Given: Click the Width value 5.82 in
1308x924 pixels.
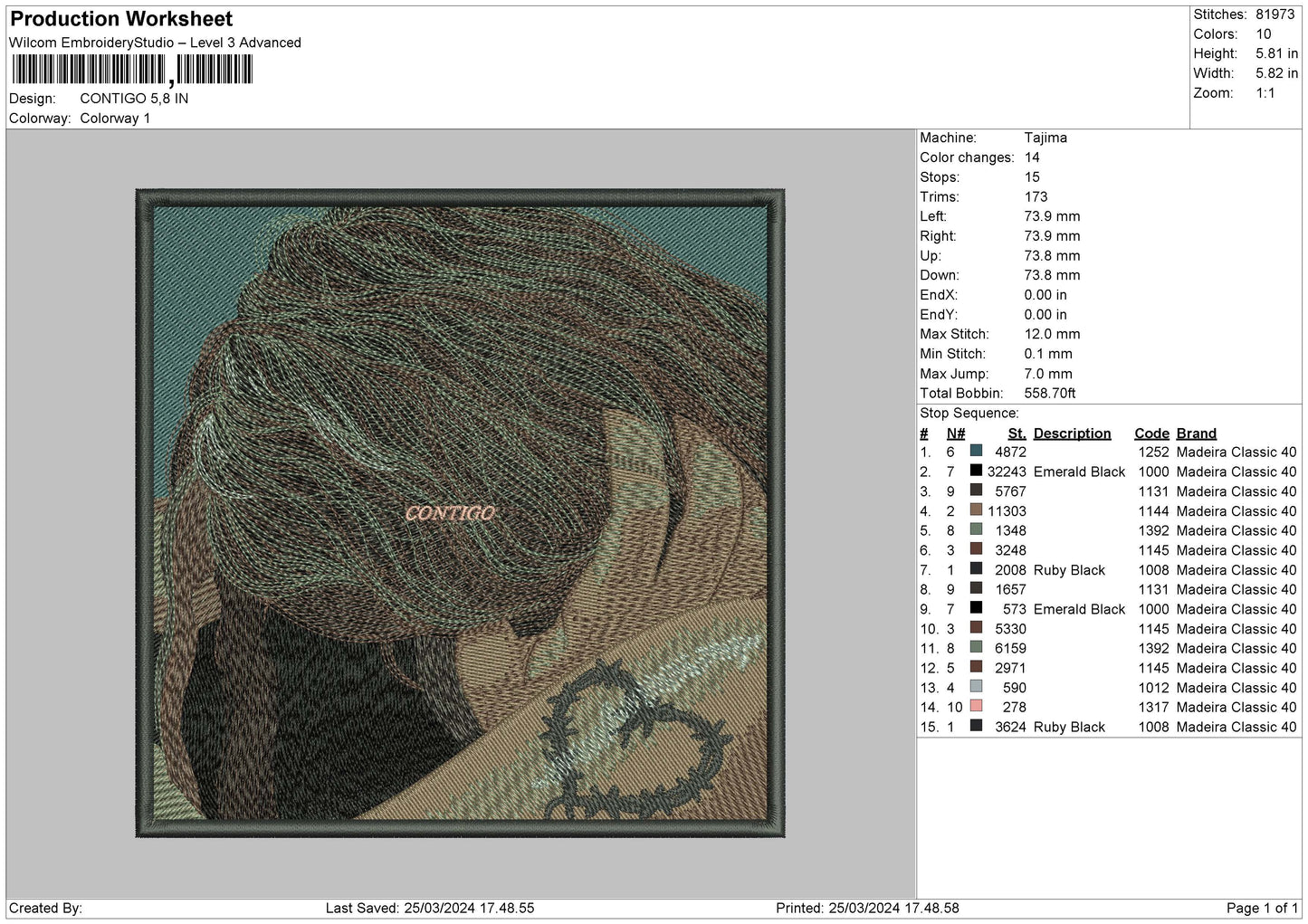Looking at the screenshot, I should [x=1276, y=73].
